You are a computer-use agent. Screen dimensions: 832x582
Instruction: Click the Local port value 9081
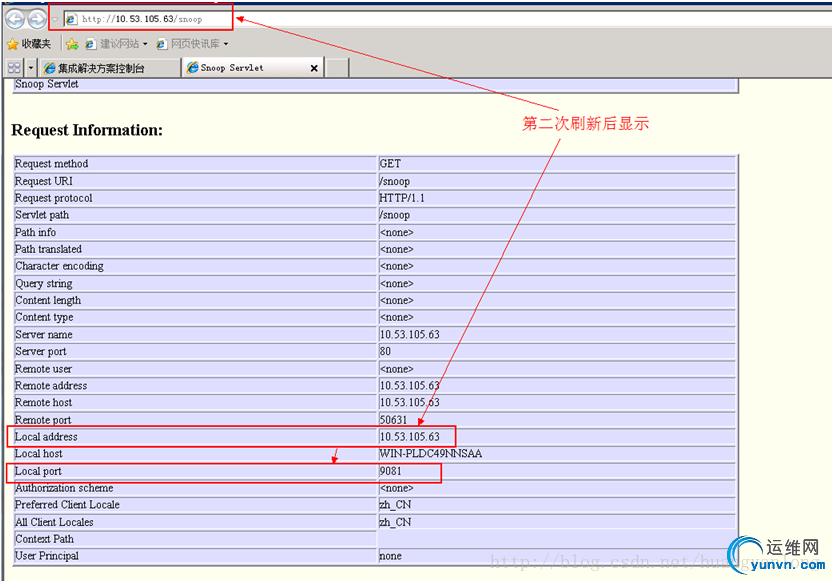coord(391,471)
